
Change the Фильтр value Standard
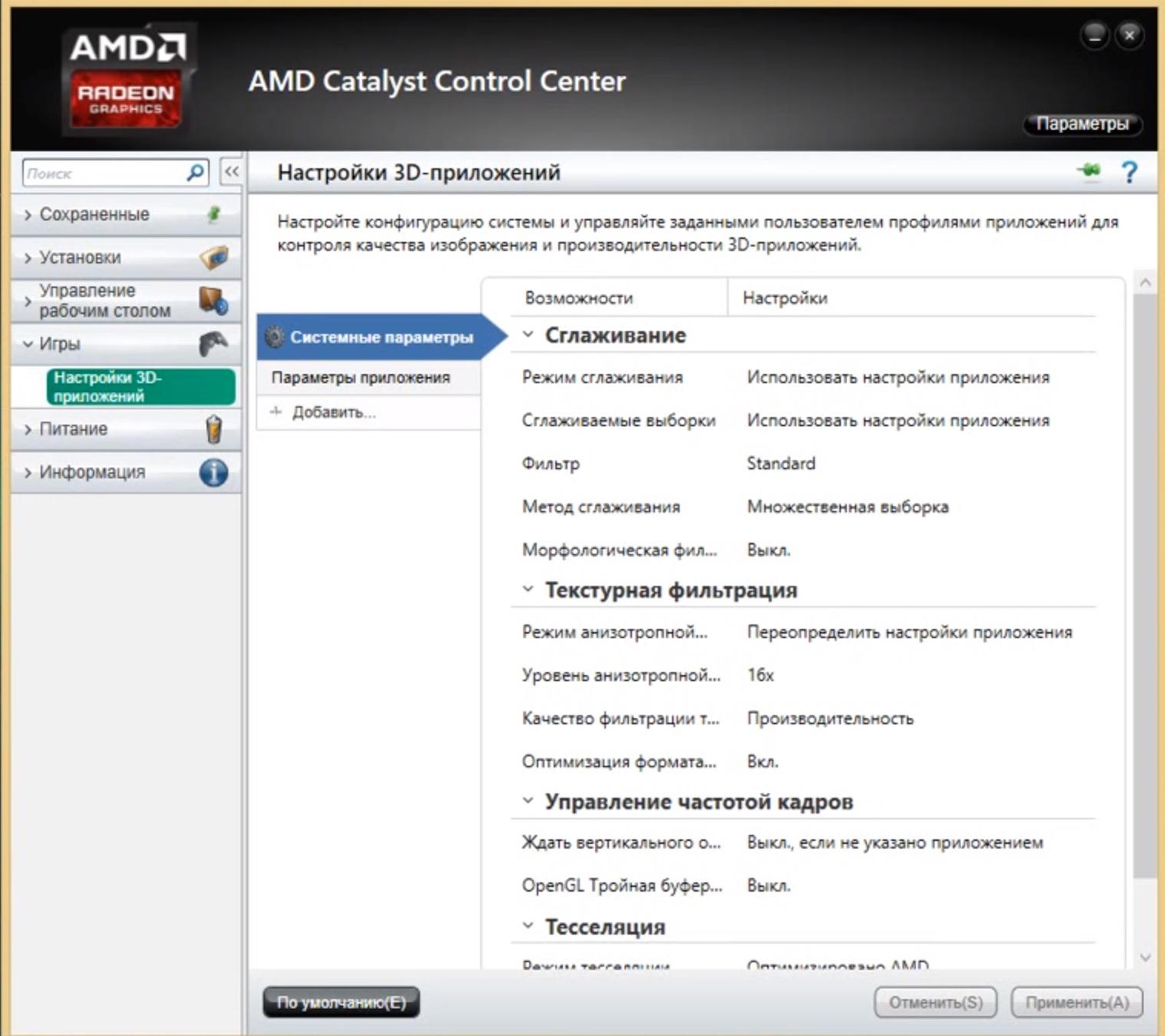tap(781, 463)
